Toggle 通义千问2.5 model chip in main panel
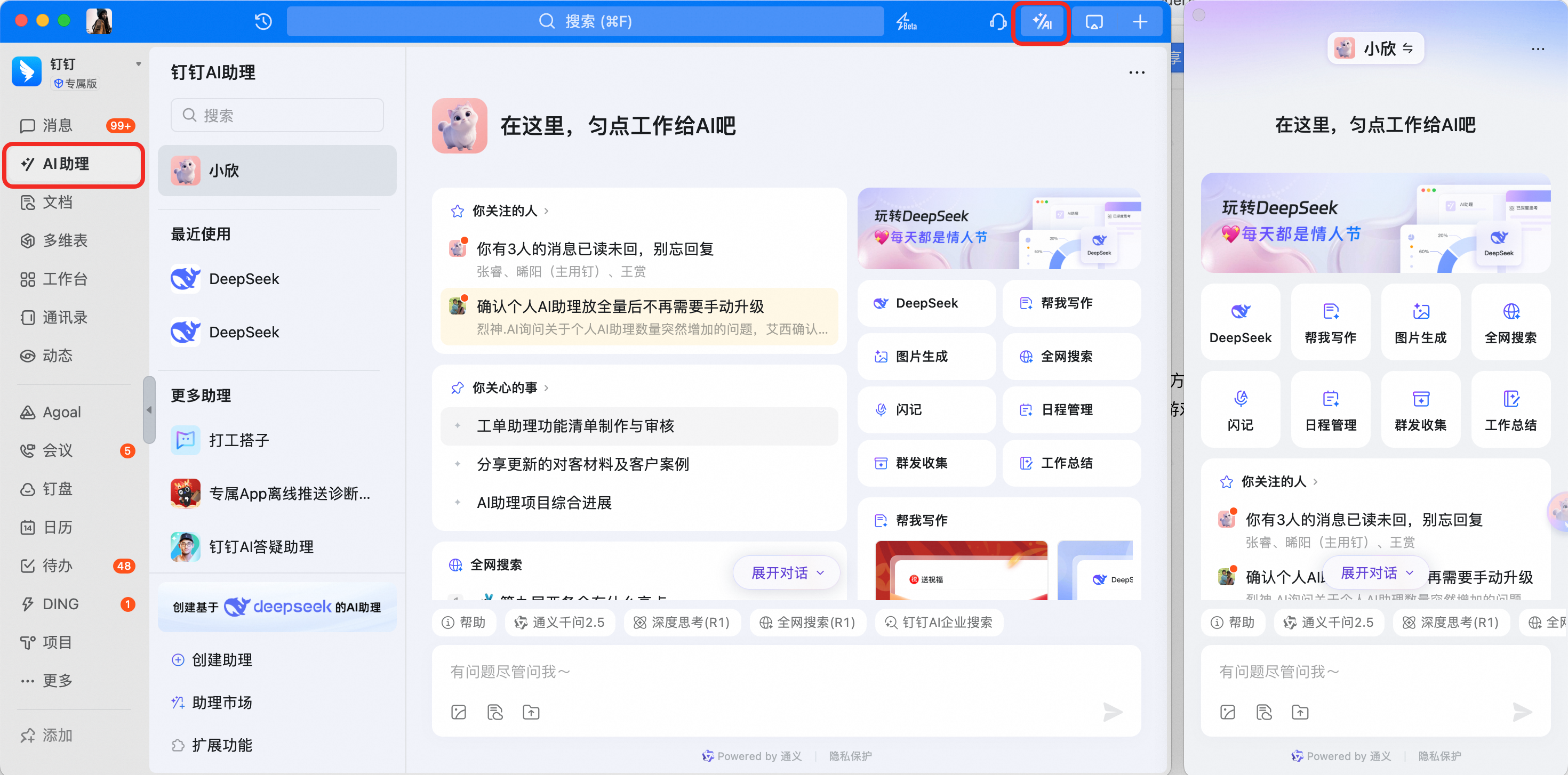The image size is (1568, 775). (x=560, y=623)
